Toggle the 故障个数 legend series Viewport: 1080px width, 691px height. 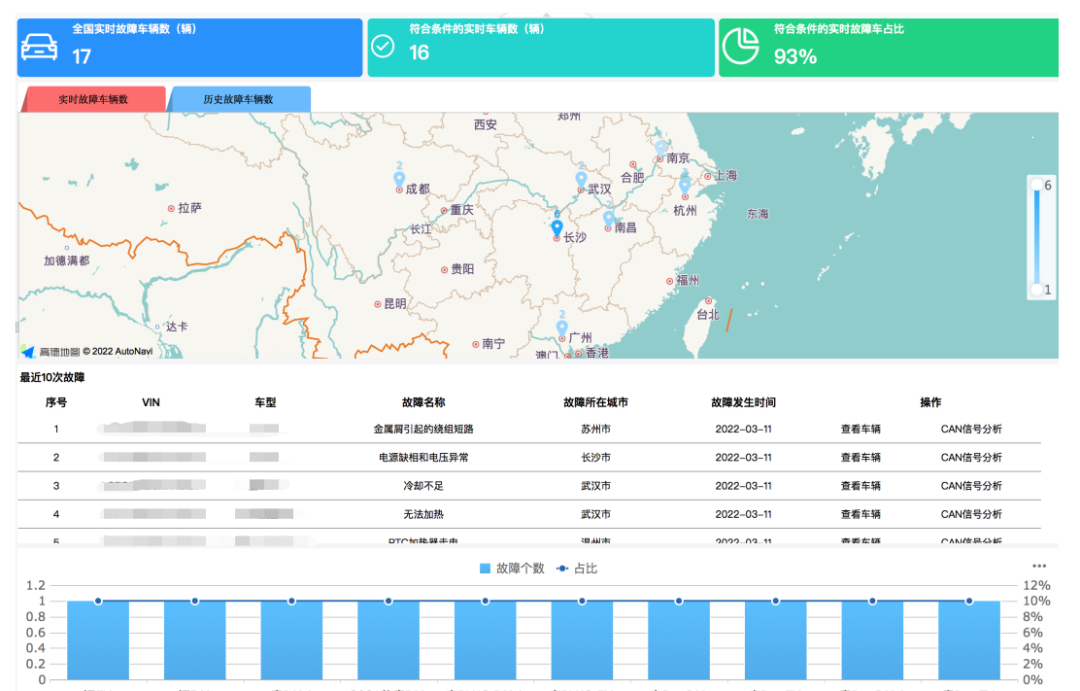pos(512,568)
